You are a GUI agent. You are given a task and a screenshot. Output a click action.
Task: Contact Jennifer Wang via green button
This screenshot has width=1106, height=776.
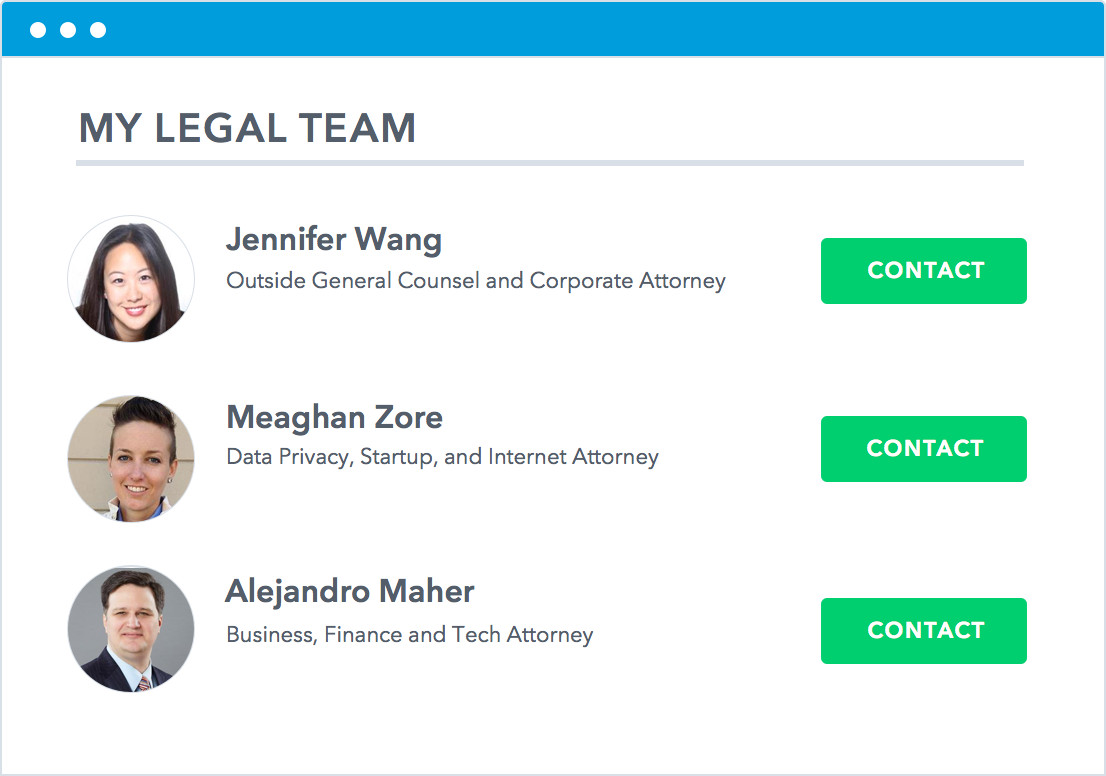[x=923, y=271]
